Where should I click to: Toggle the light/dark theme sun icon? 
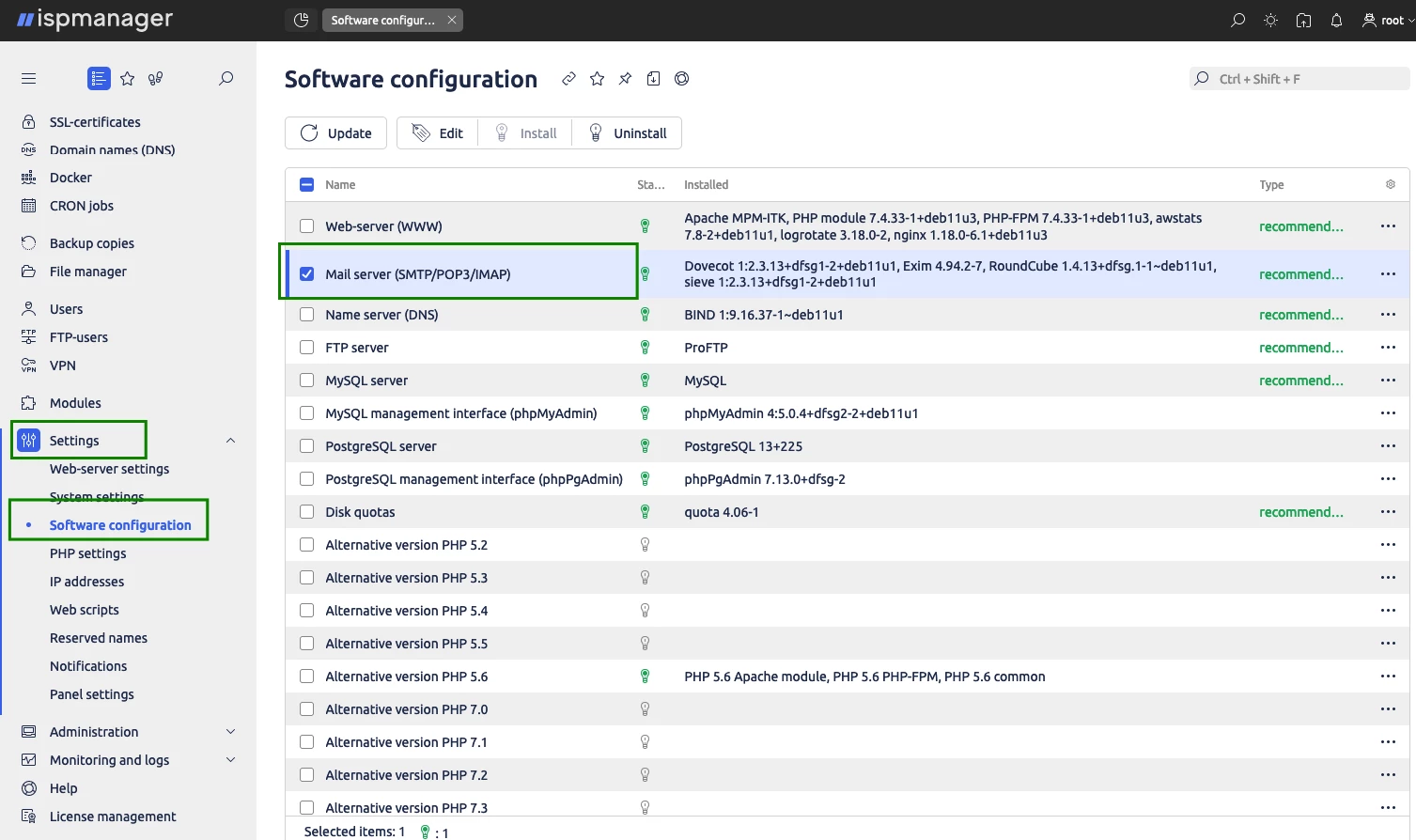click(1271, 20)
